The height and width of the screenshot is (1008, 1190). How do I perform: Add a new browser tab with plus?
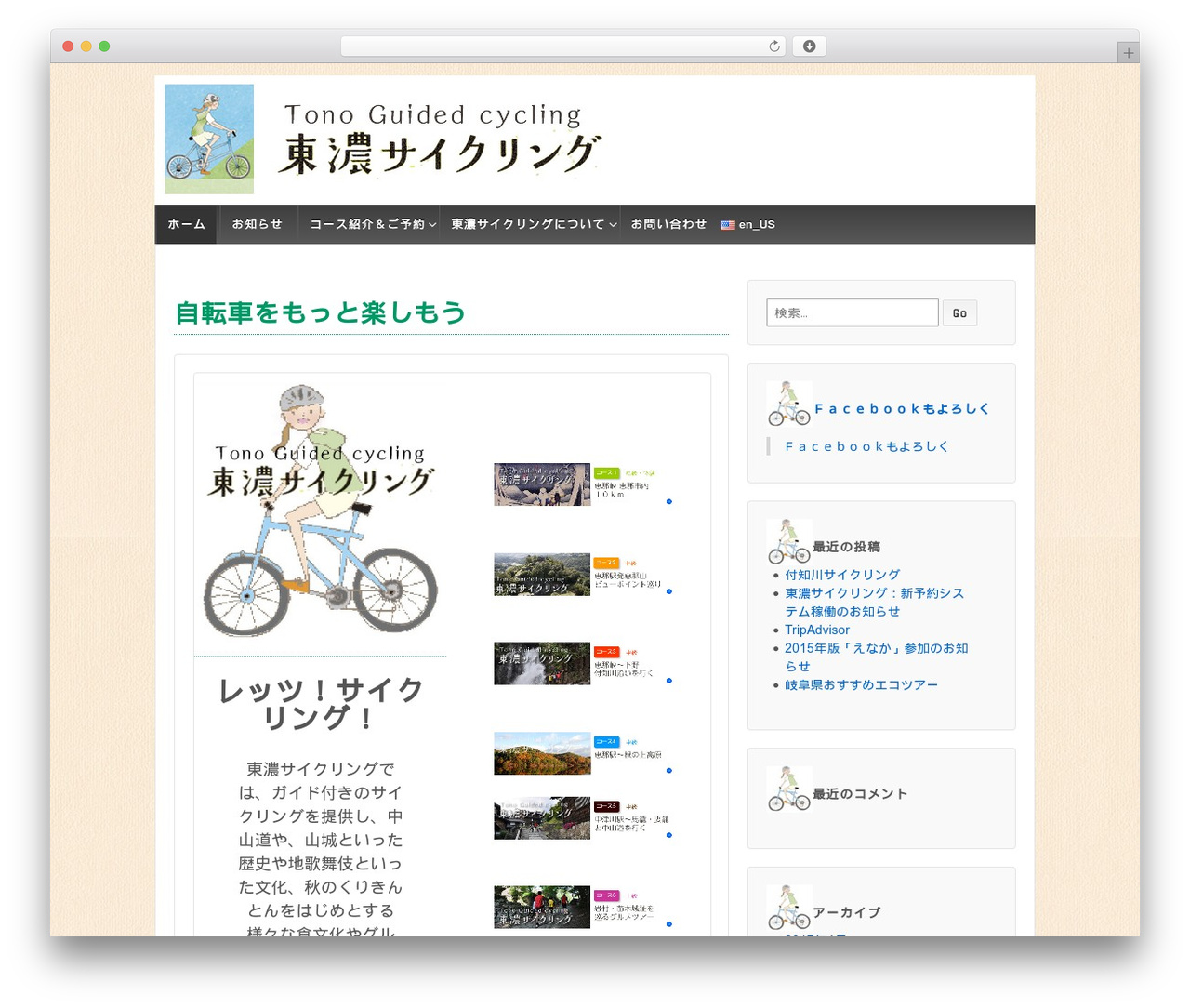pos(1128,53)
